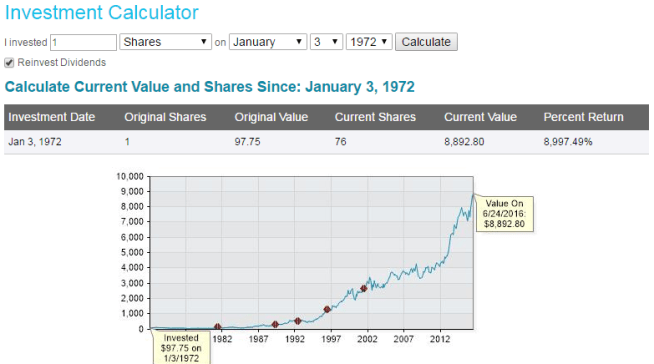The image size is (654, 364).
Task: Select the Jan 3, 1972 table cell
Action: [x=35, y=142]
